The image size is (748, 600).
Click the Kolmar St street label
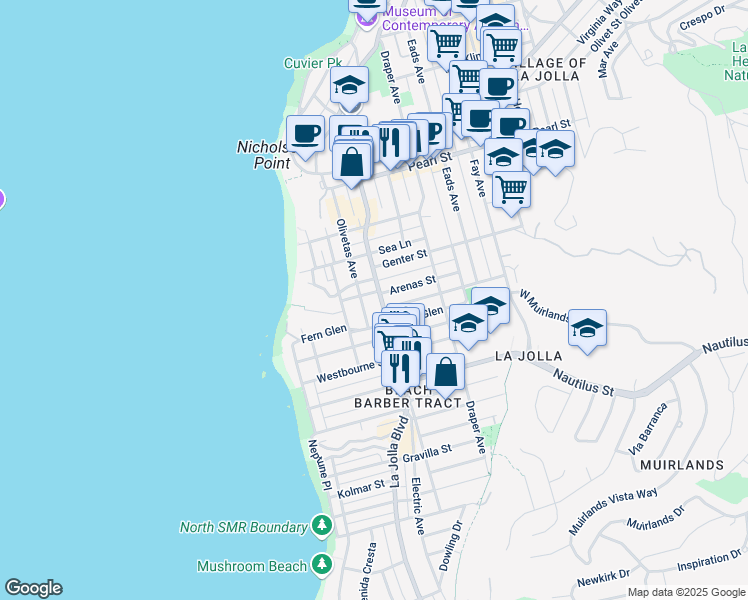(x=361, y=489)
